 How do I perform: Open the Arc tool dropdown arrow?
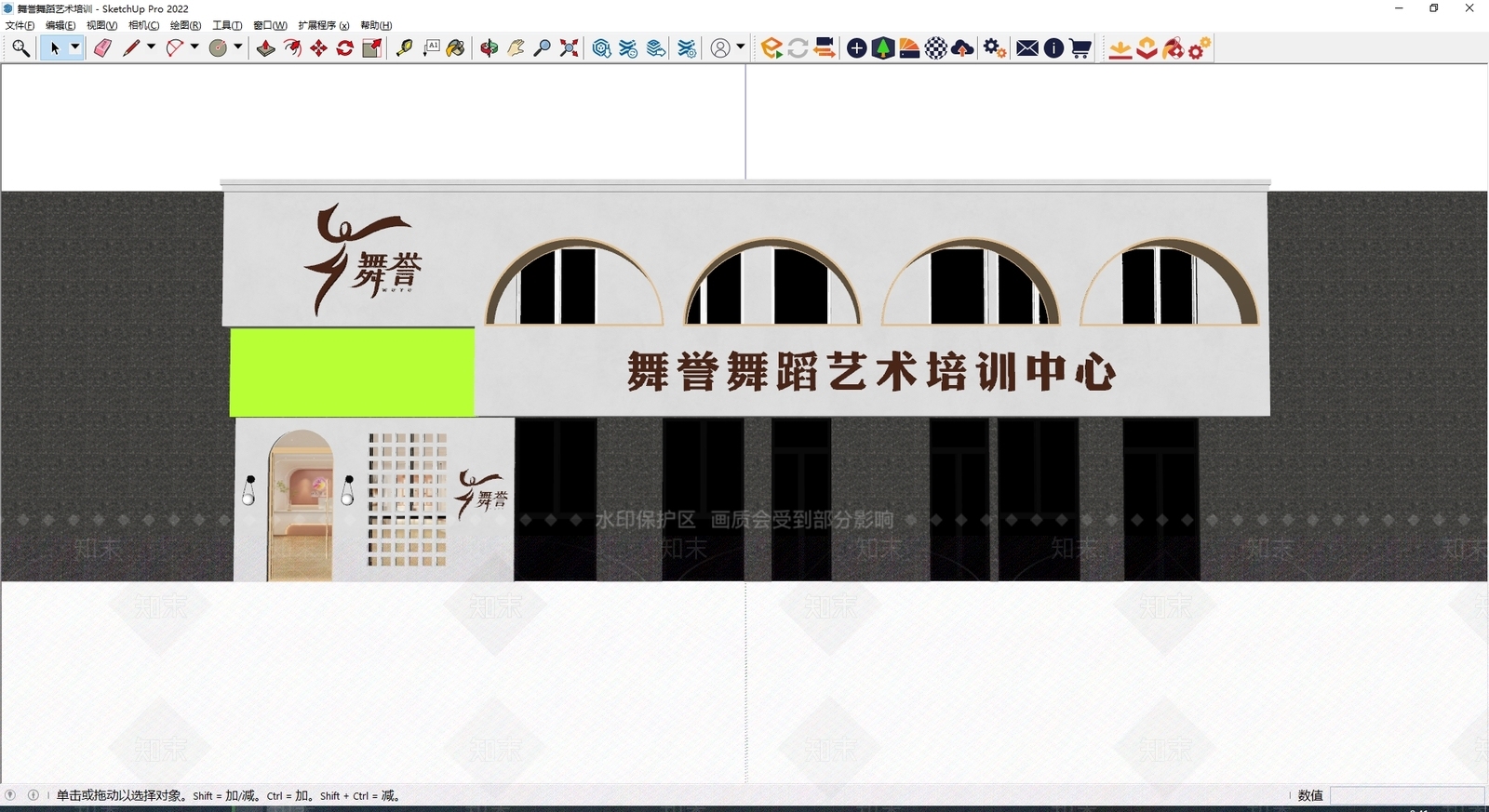[x=195, y=48]
